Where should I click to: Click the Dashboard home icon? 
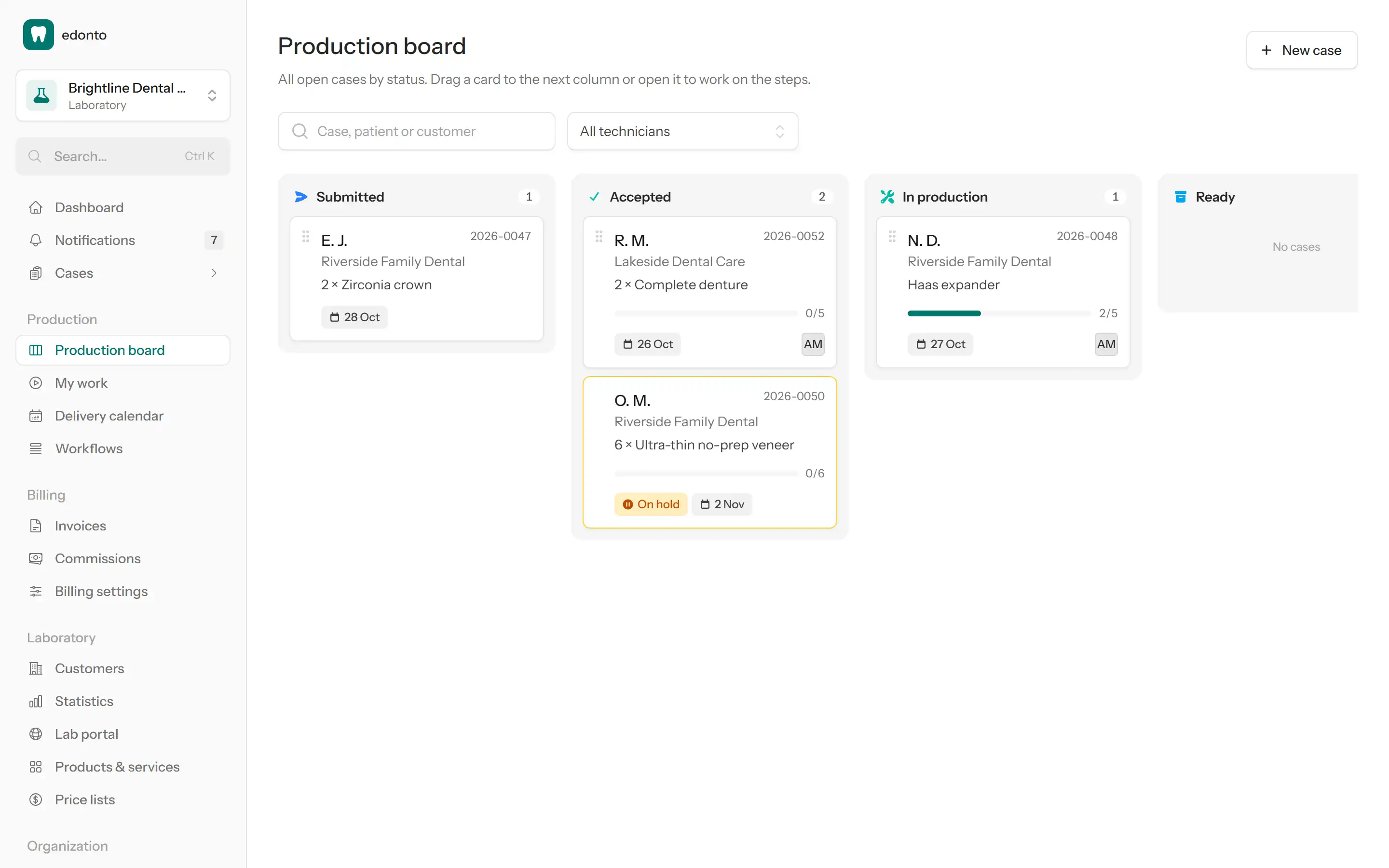[36, 207]
